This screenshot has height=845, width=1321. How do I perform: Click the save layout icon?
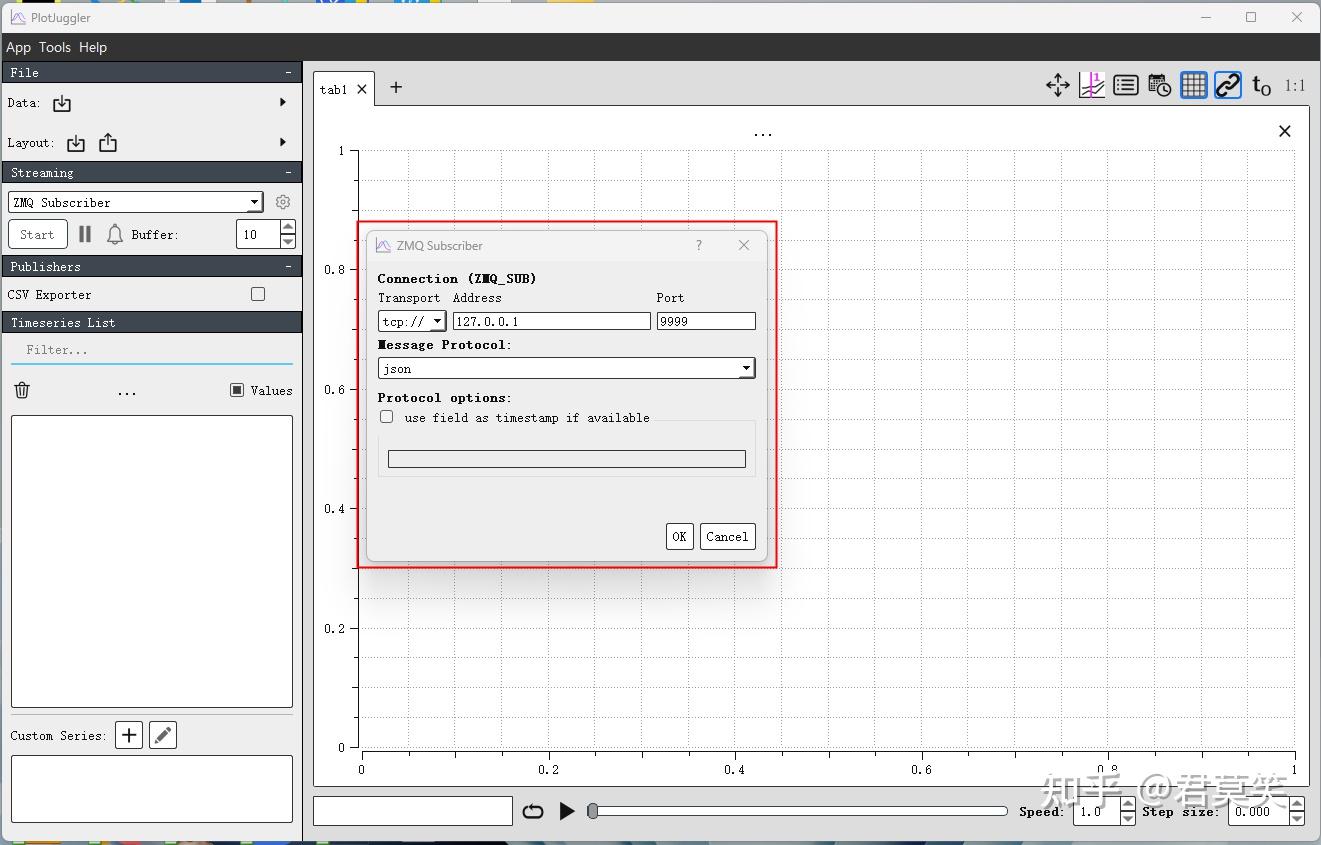[108, 143]
